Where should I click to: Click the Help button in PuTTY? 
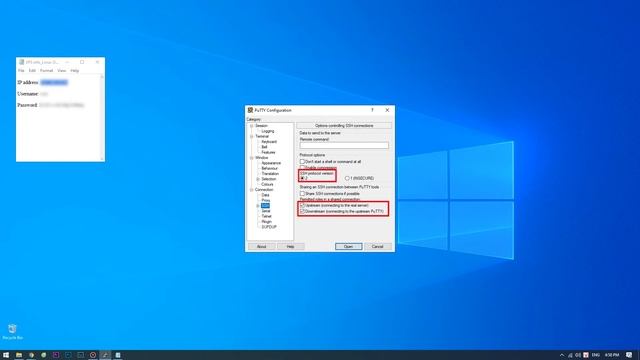tap(290, 247)
